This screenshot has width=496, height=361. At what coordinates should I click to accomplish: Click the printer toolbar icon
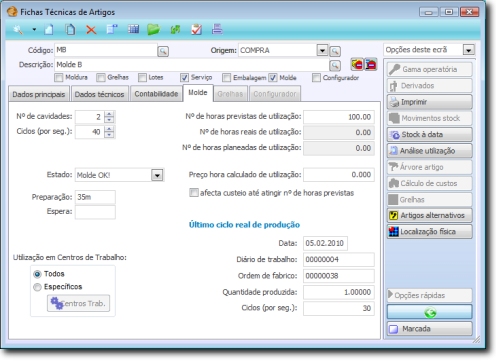[217, 29]
